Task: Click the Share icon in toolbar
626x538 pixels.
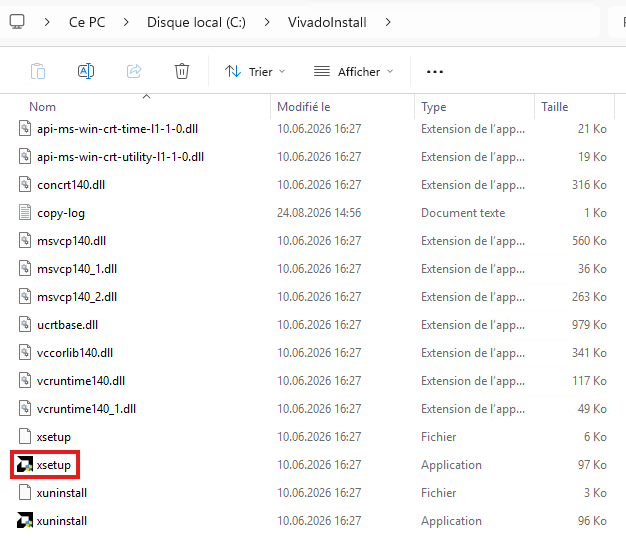Action: pos(134,71)
